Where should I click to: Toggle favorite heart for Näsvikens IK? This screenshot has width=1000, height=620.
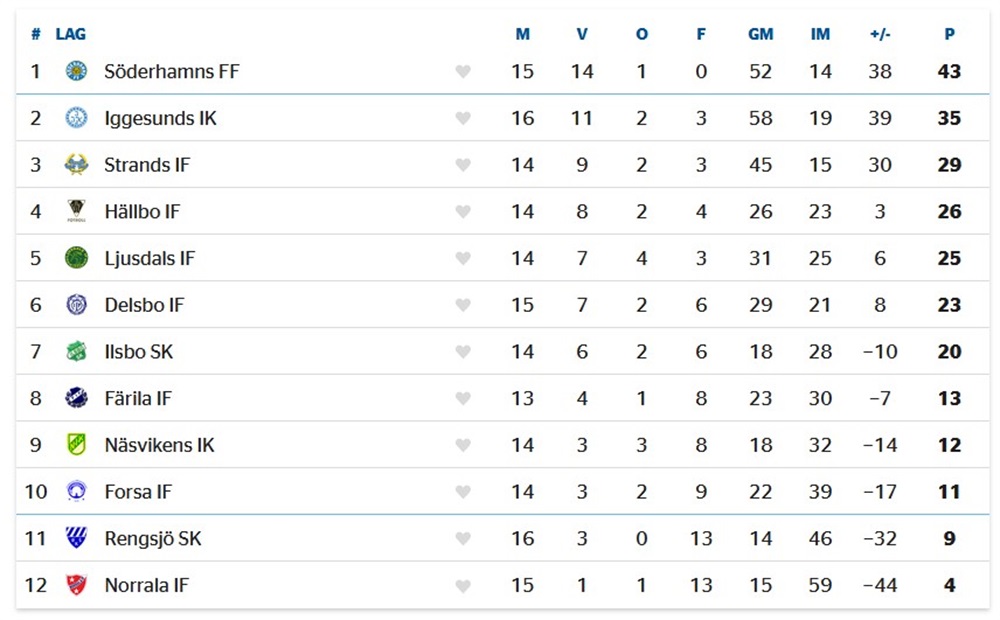point(463,445)
